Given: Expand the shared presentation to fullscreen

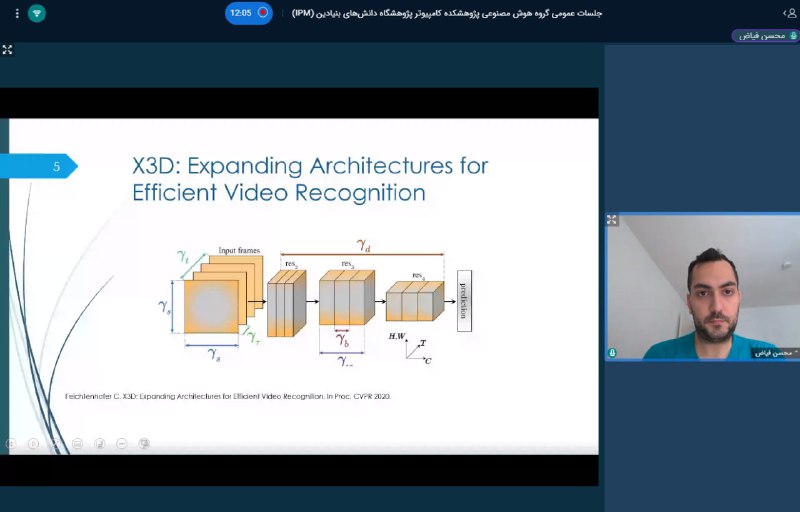Looking at the screenshot, I should pos(7,49).
